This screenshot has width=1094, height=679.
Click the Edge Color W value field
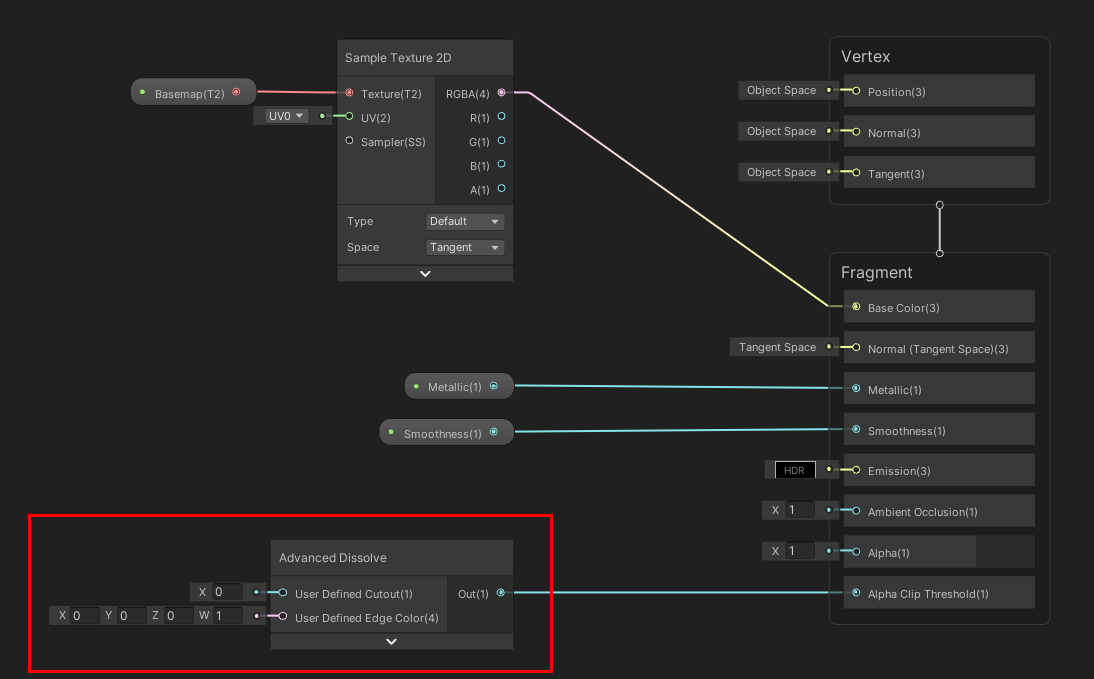coord(228,616)
